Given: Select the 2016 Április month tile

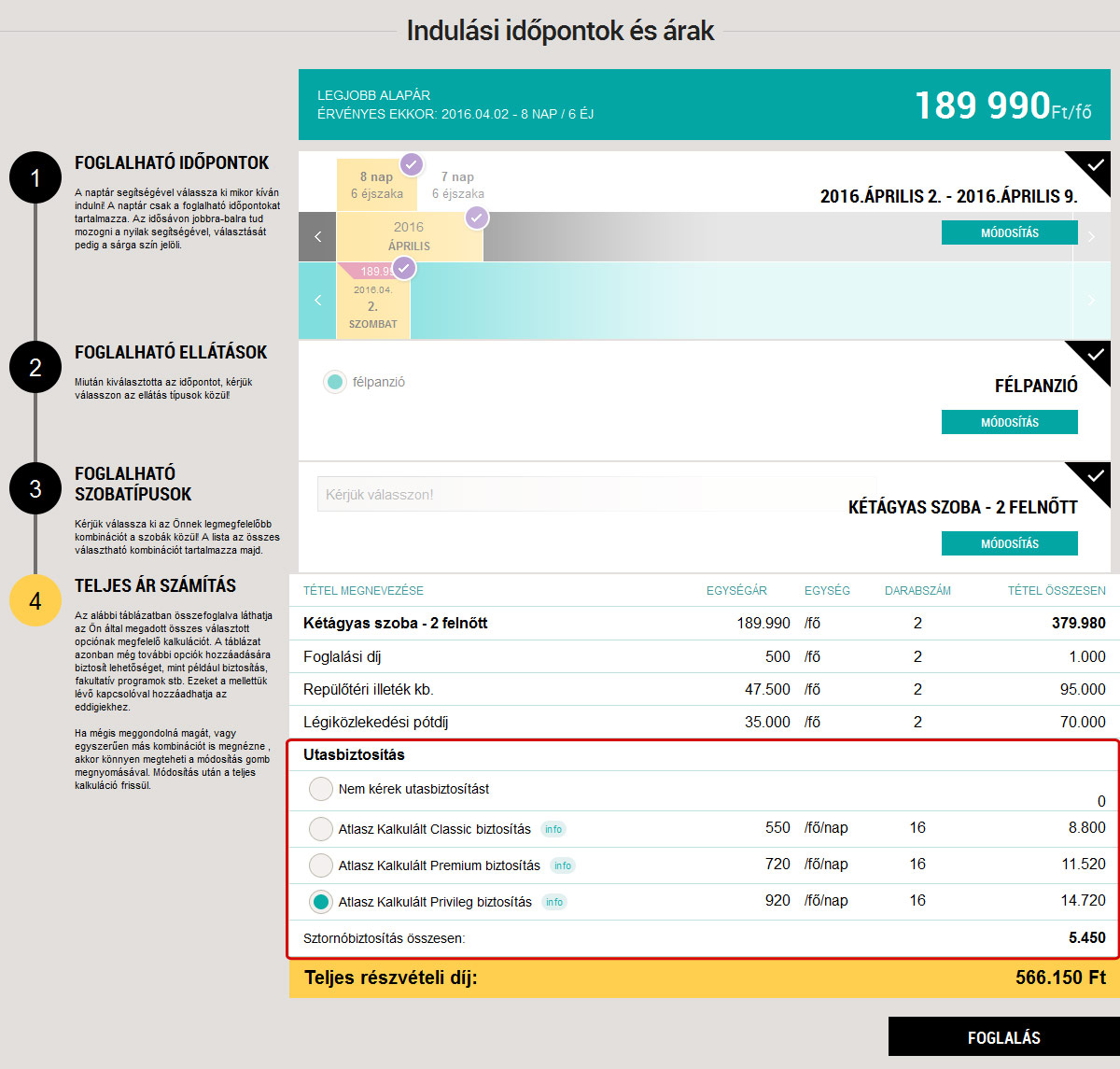Looking at the screenshot, I should [x=409, y=236].
